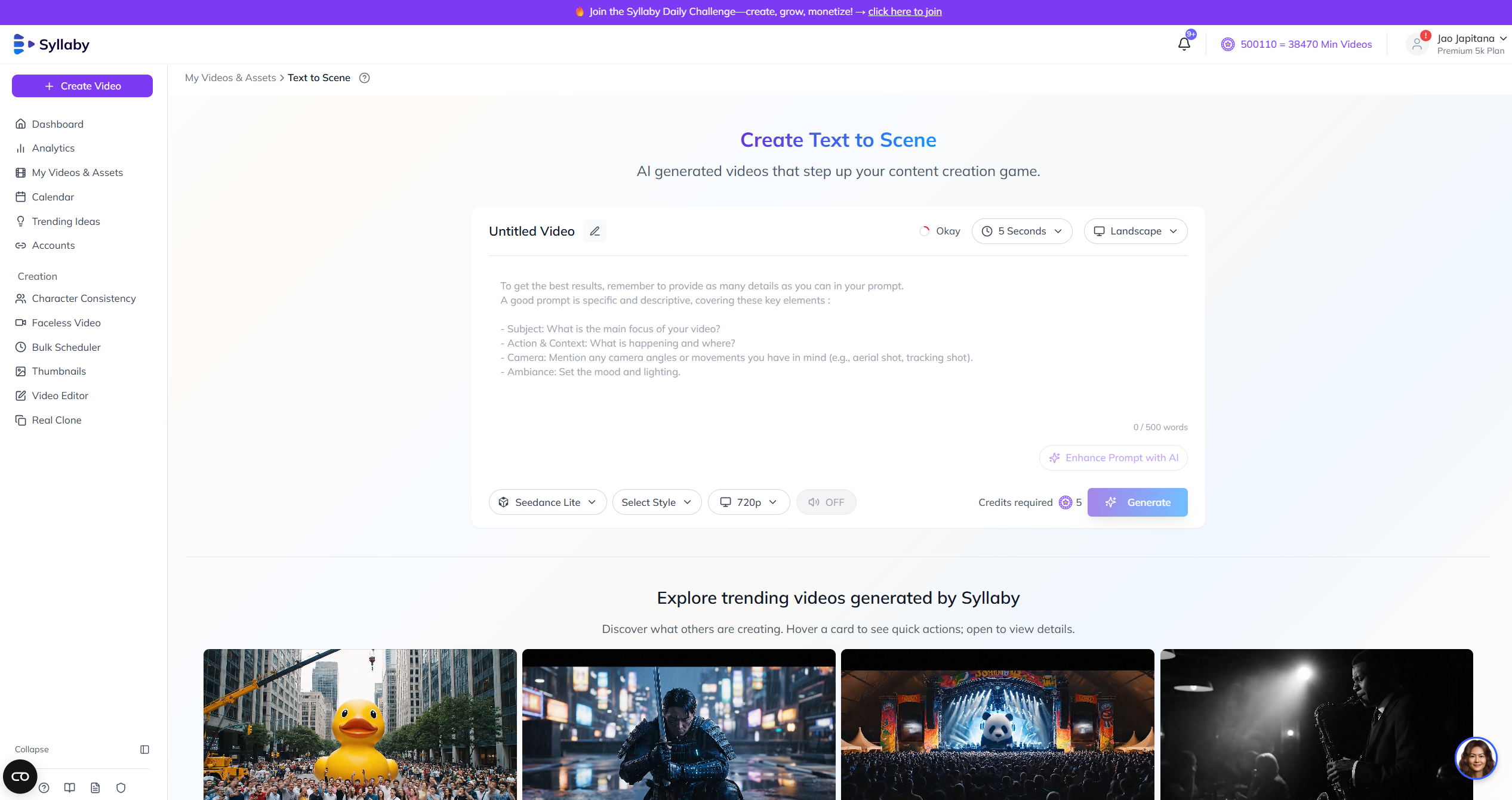Open the shield privacy icon at bottom
The height and width of the screenshot is (800, 1512).
(121, 787)
